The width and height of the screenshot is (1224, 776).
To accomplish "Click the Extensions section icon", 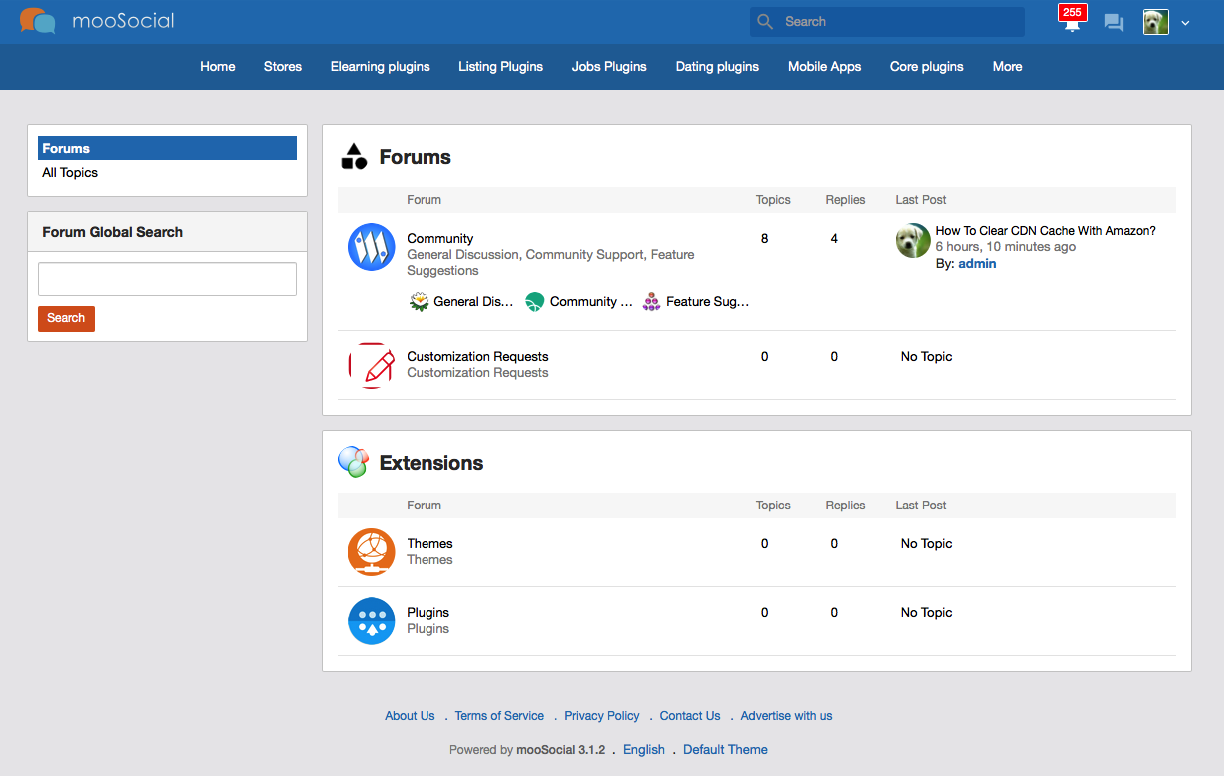I will pos(353,462).
